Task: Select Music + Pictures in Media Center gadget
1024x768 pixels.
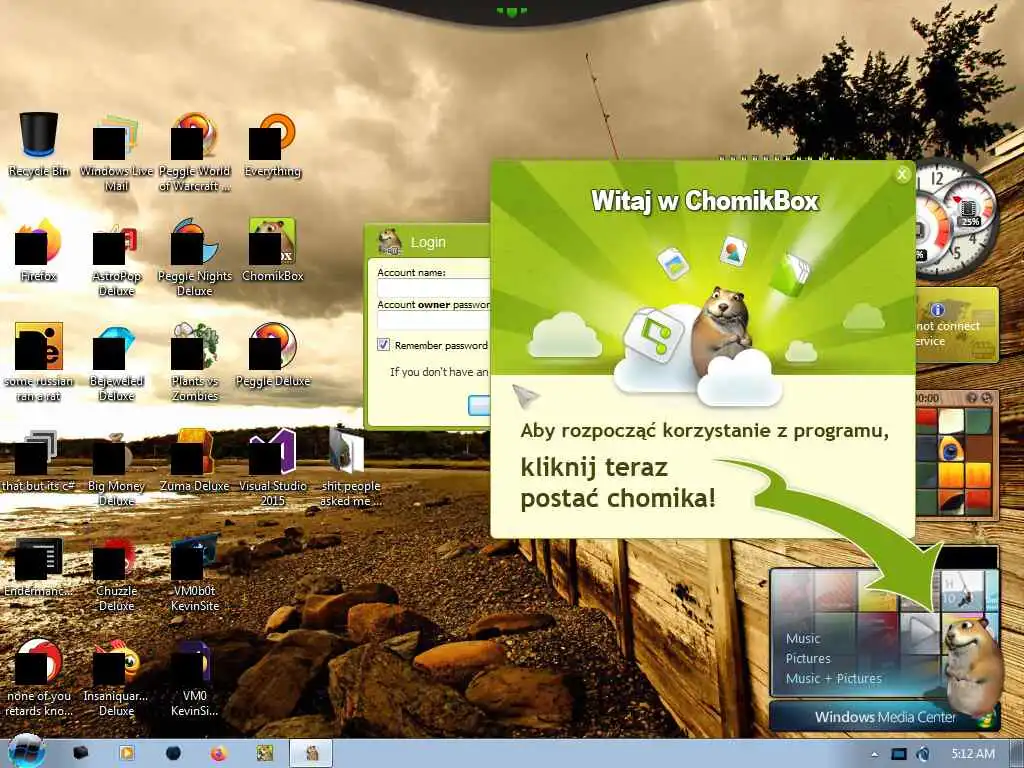Action: point(834,679)
